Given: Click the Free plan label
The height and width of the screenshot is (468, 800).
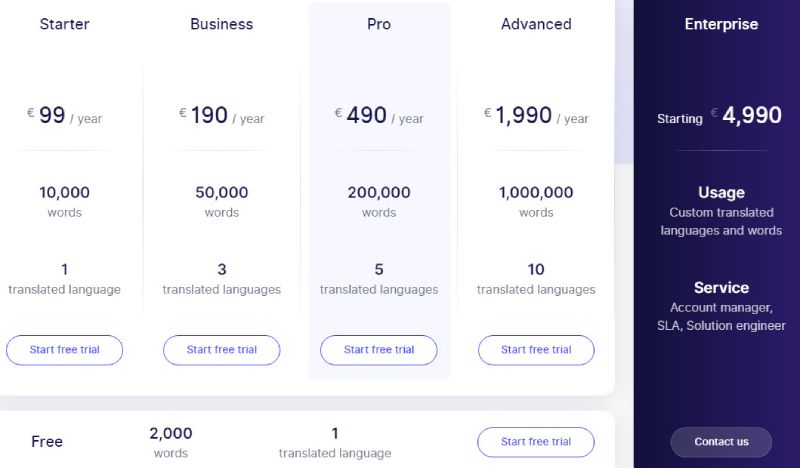Looking at the screenshot, I should click(x=47, y=442).
